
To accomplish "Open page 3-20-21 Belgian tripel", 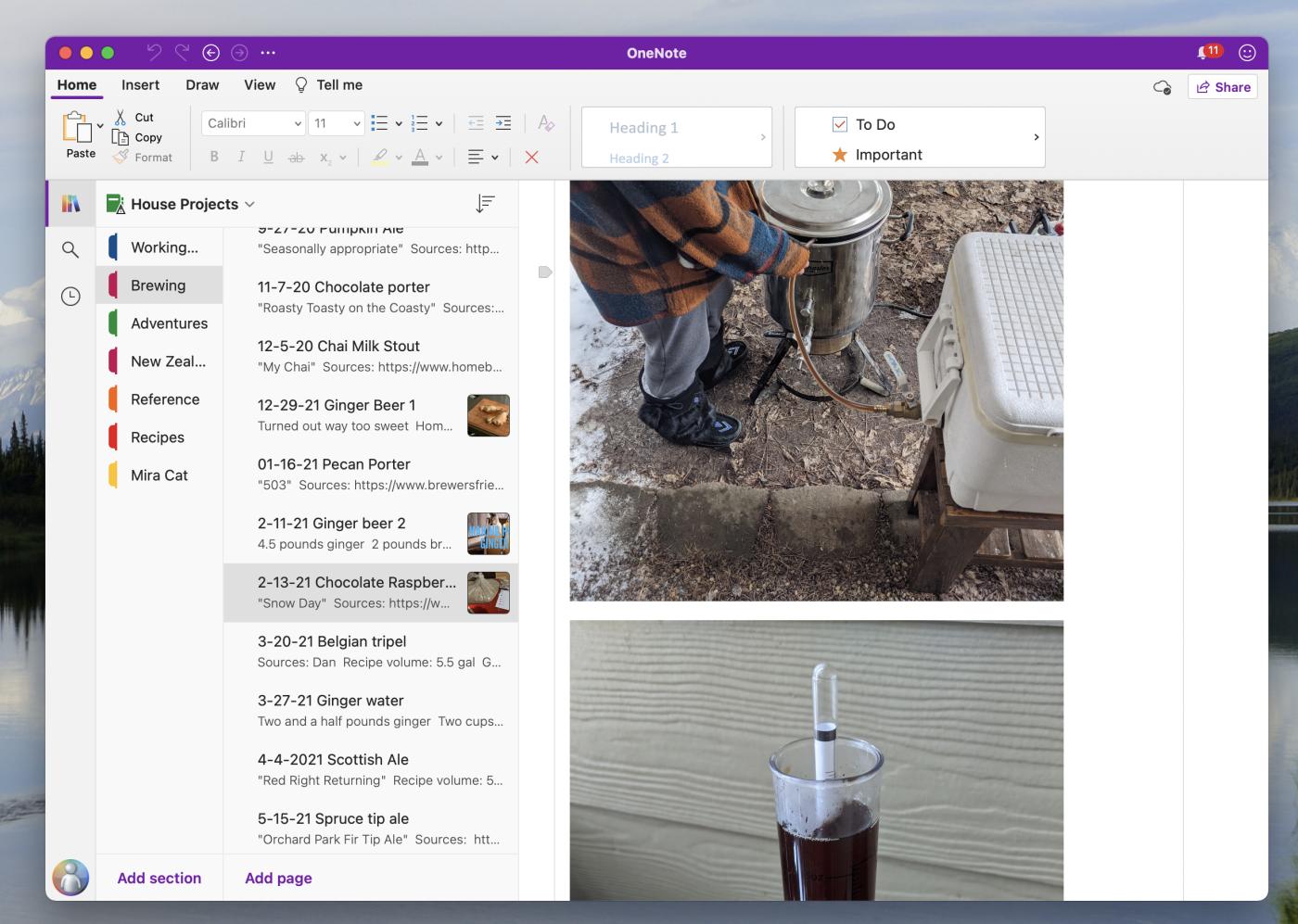I will pyautogui.click(x=371, y=652).
